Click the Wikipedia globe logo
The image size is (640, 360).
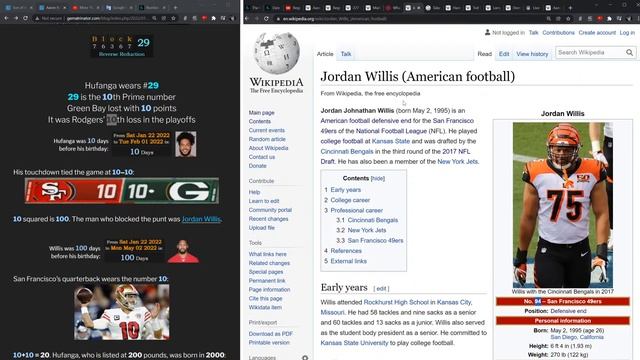point(277,53)
